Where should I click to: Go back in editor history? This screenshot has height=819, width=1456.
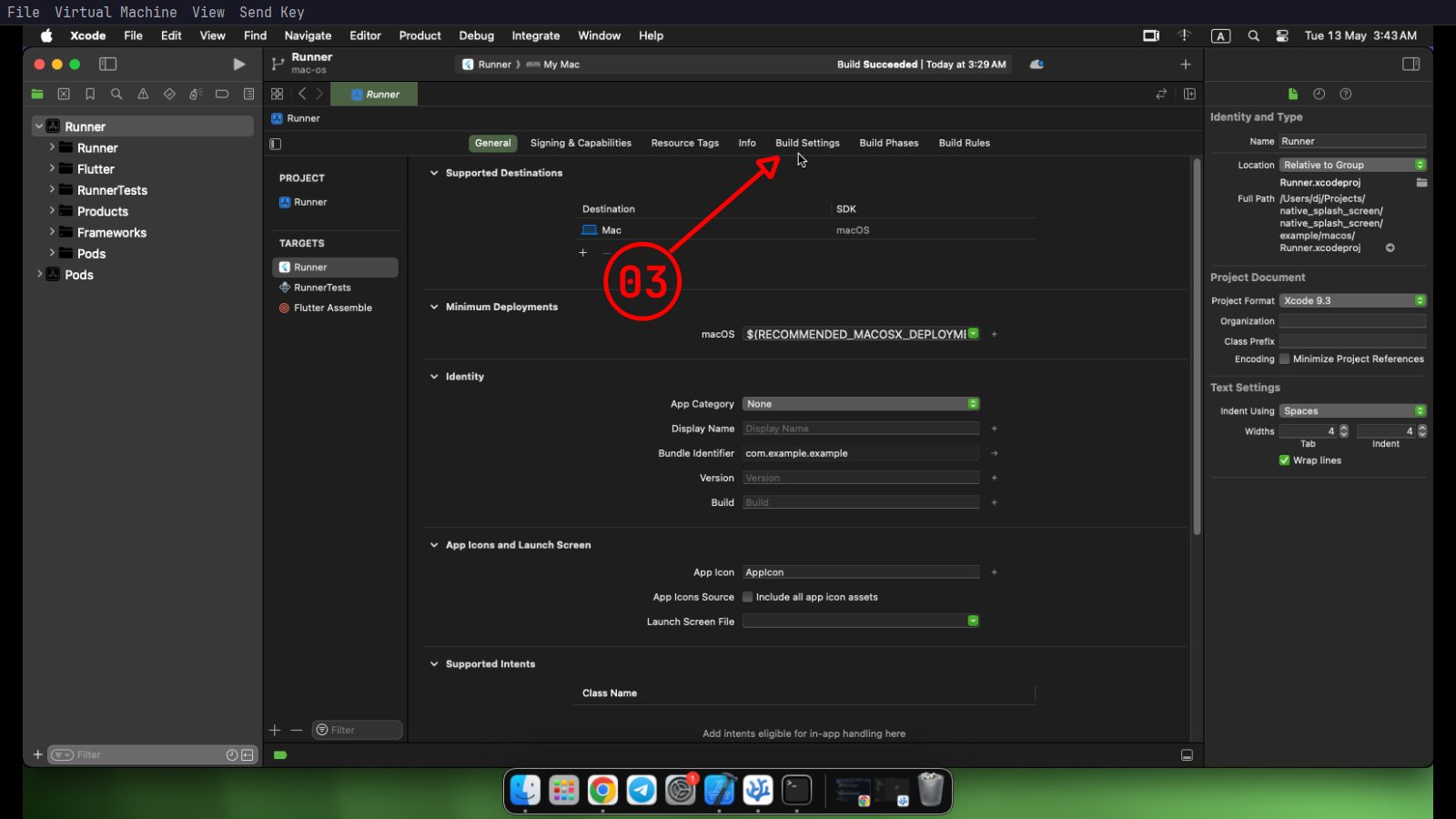[302, 94]
